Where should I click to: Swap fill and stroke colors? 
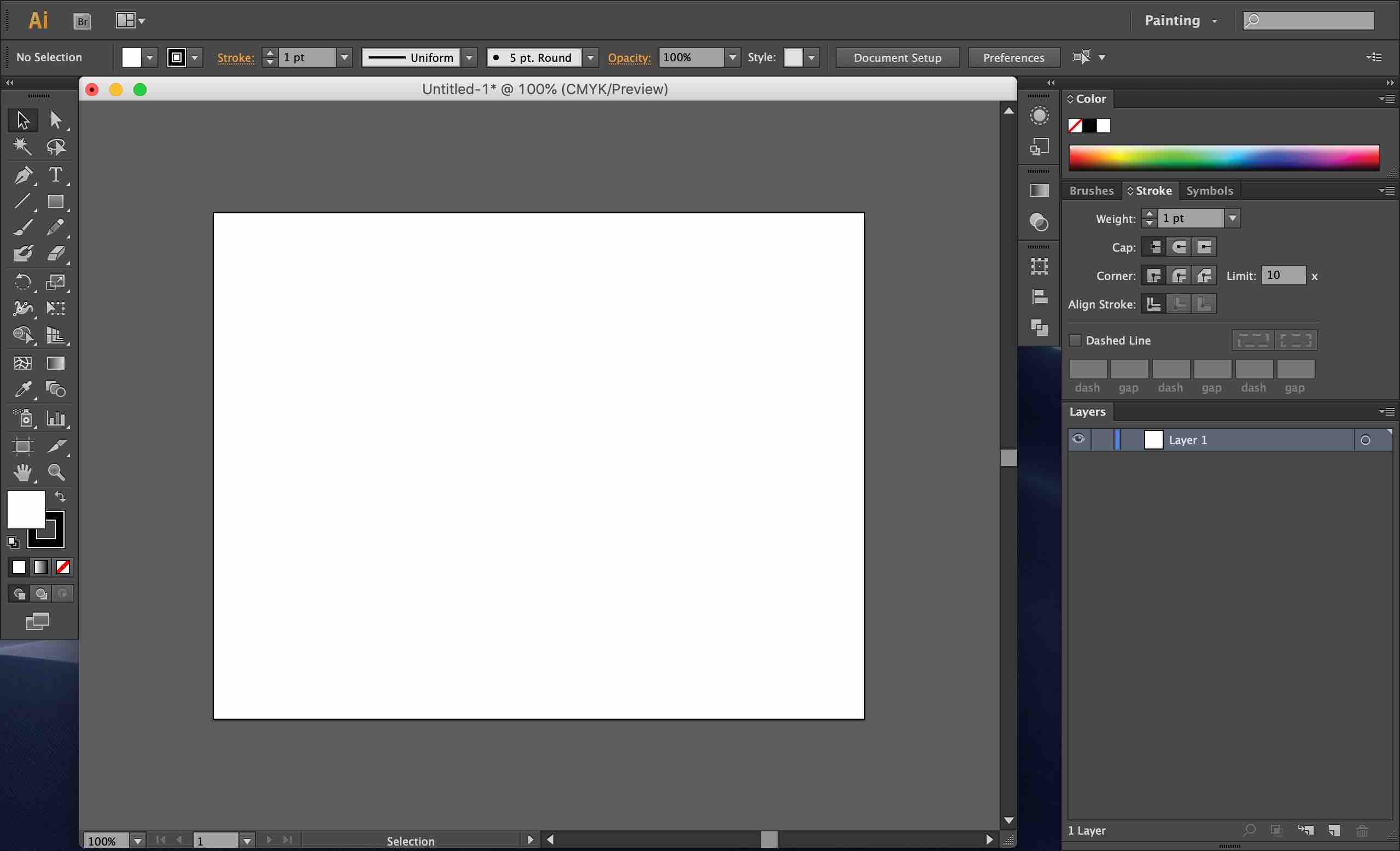point(60,497)
